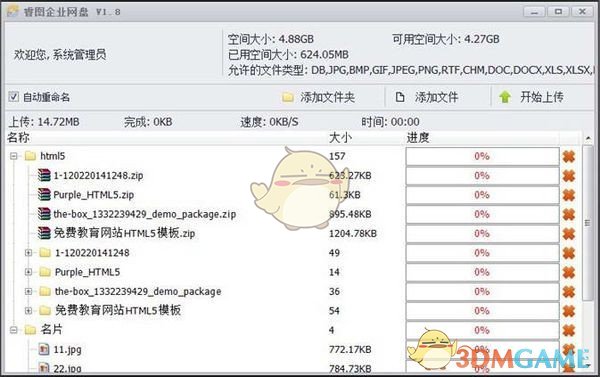The height and width of the screenshot is (377, 600).
Task: Click the file list vertical scrollbar thumb
Action: click(x=588, y=222)
